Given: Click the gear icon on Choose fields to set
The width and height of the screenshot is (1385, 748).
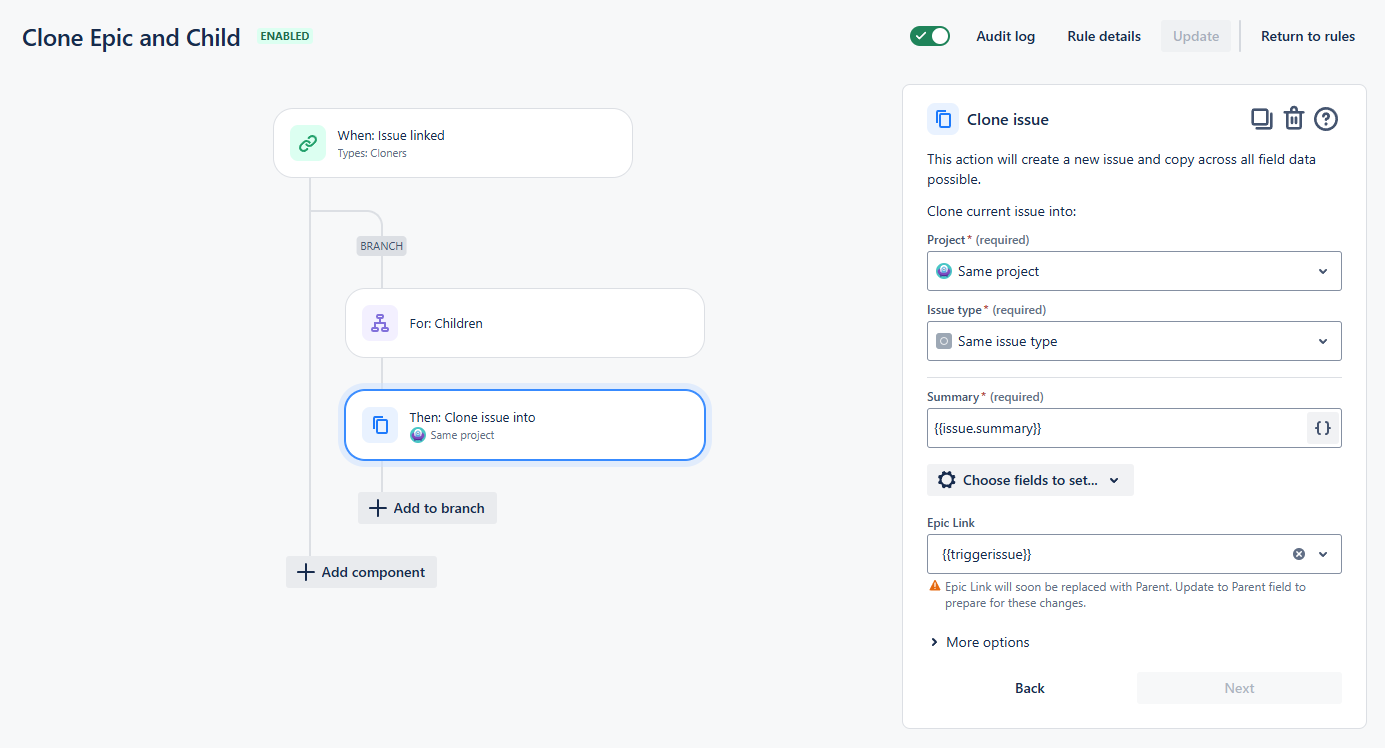Looking at the screenshot, I should (946, 480).
